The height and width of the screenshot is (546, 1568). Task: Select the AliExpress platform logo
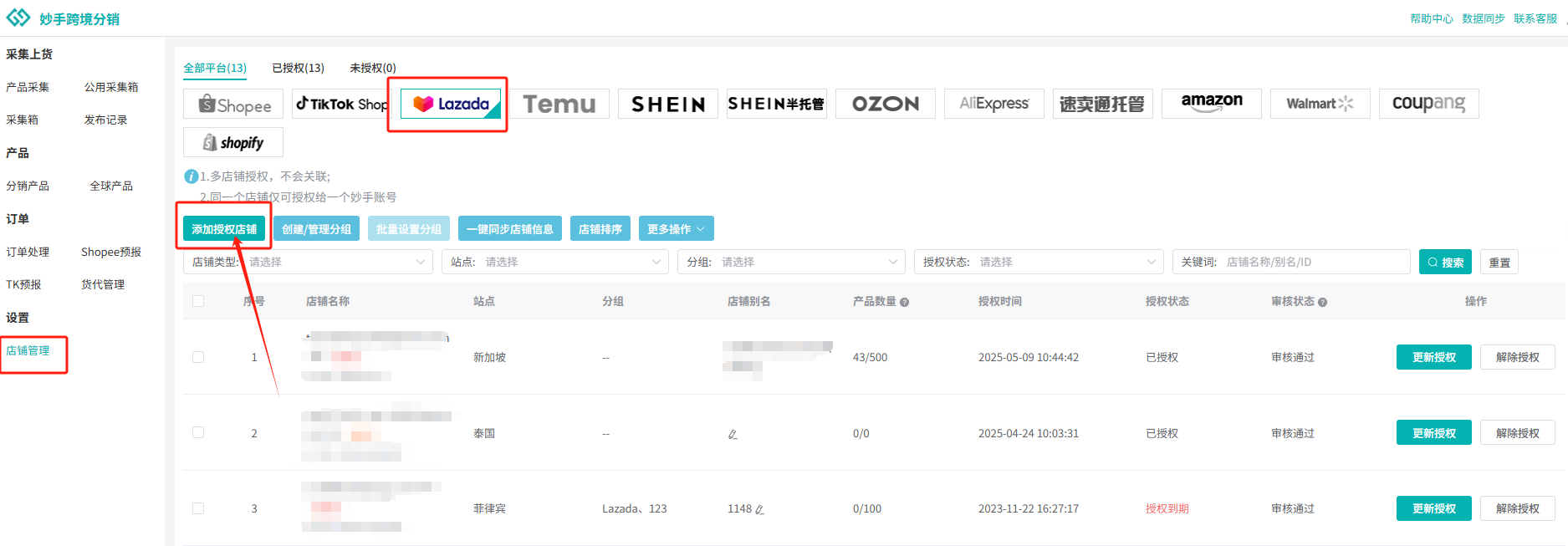point(994,104)
